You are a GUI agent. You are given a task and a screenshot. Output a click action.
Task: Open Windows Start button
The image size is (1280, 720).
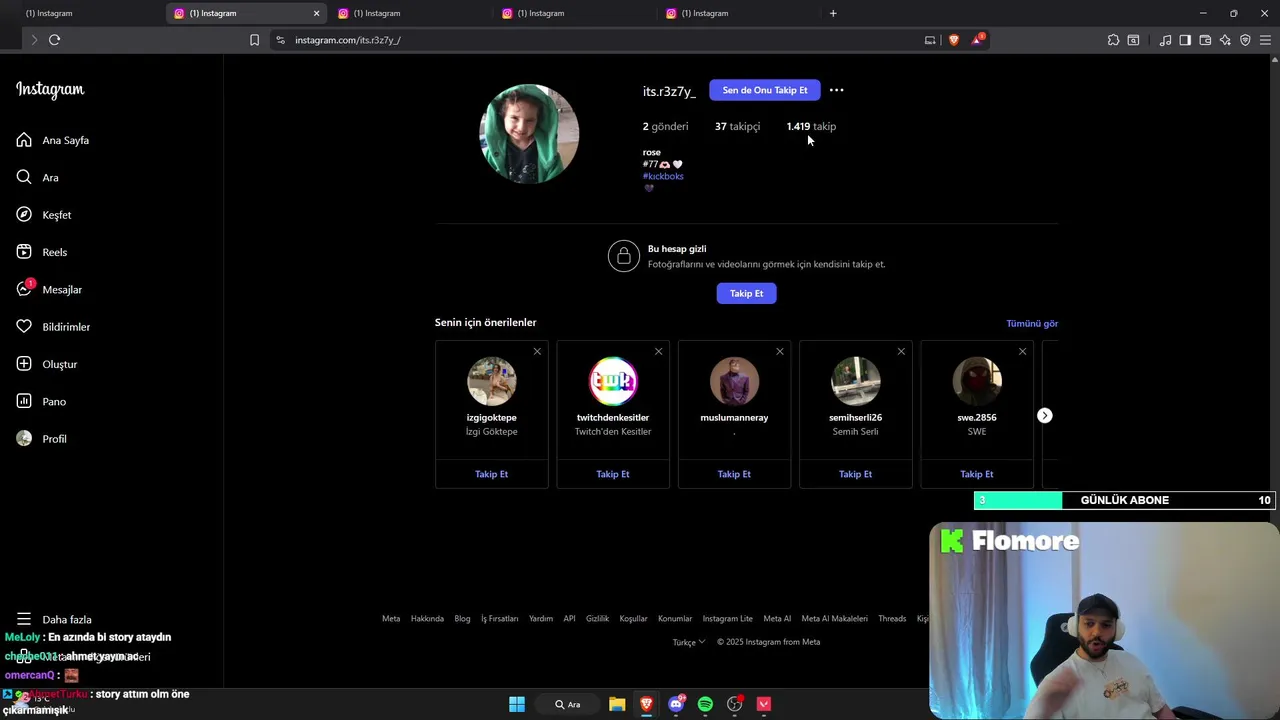pos(517,704)
